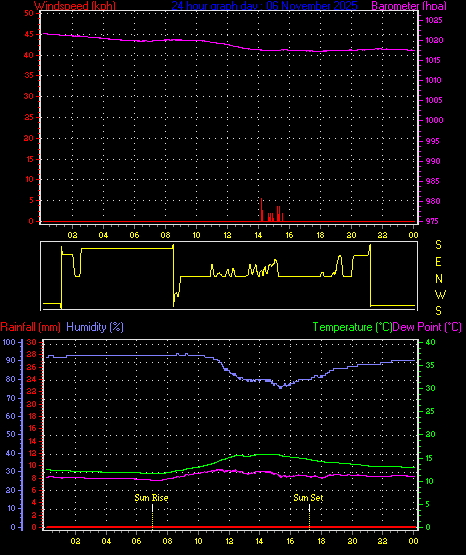Click the 25 temperature axis value
Viewport: 466px width, 555px height.
tap(430, 411)
